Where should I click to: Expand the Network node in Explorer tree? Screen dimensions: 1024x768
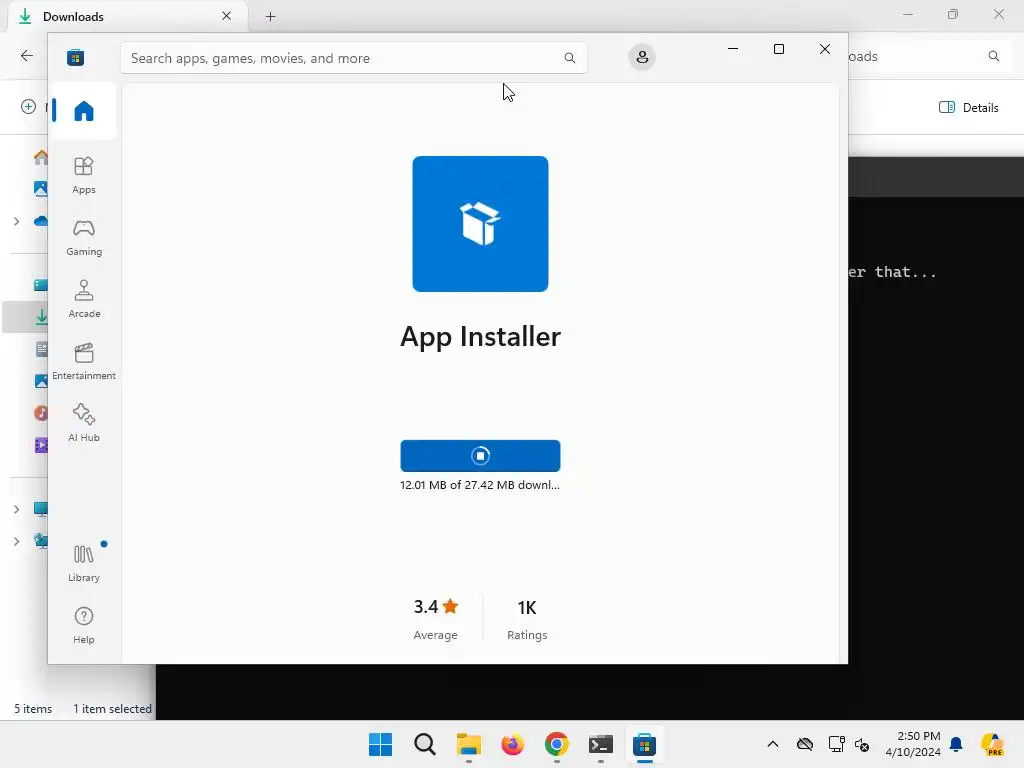point(16,541)
